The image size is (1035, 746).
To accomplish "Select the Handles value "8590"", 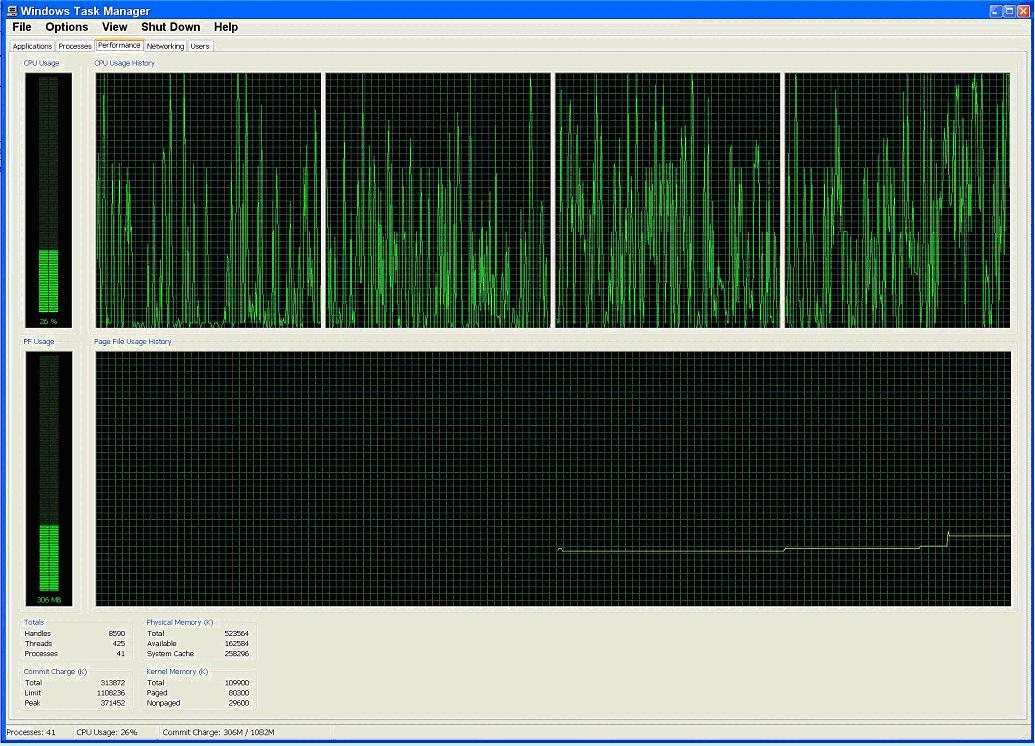I will click(x=116, y=633).
